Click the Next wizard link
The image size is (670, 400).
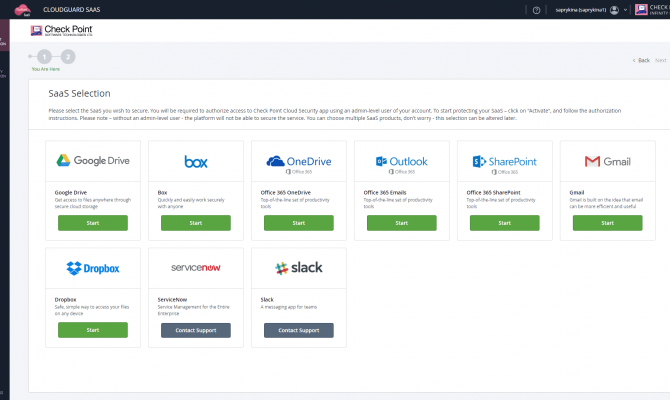[x=661, y=60]
